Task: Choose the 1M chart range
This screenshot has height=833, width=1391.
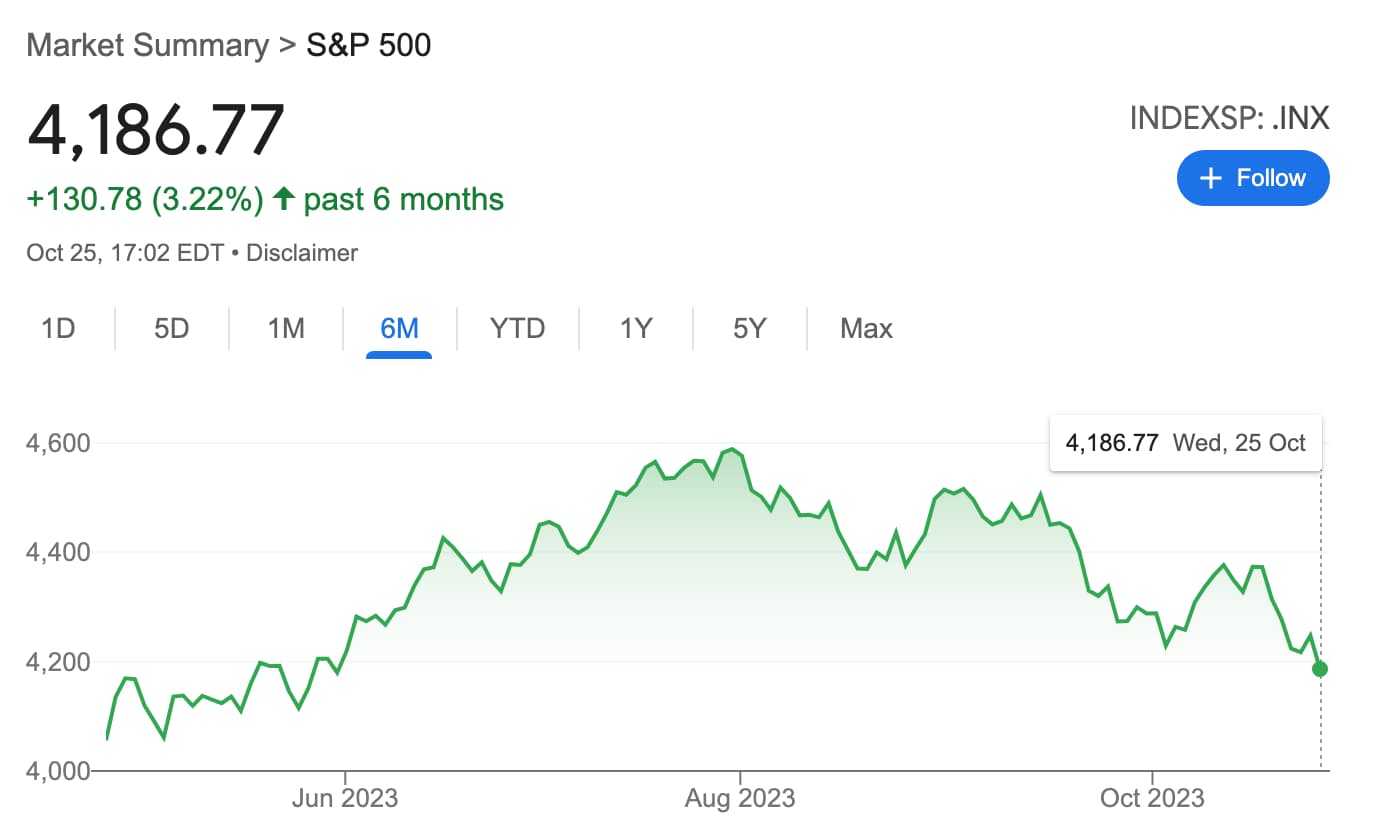Action: [286, 328]
